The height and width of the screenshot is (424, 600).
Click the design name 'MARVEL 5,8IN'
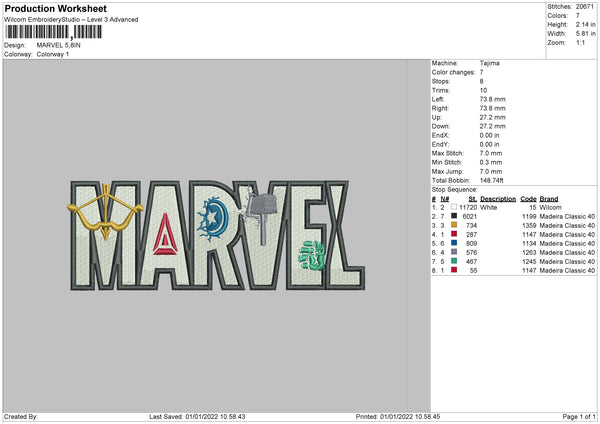tap(59, 45)
